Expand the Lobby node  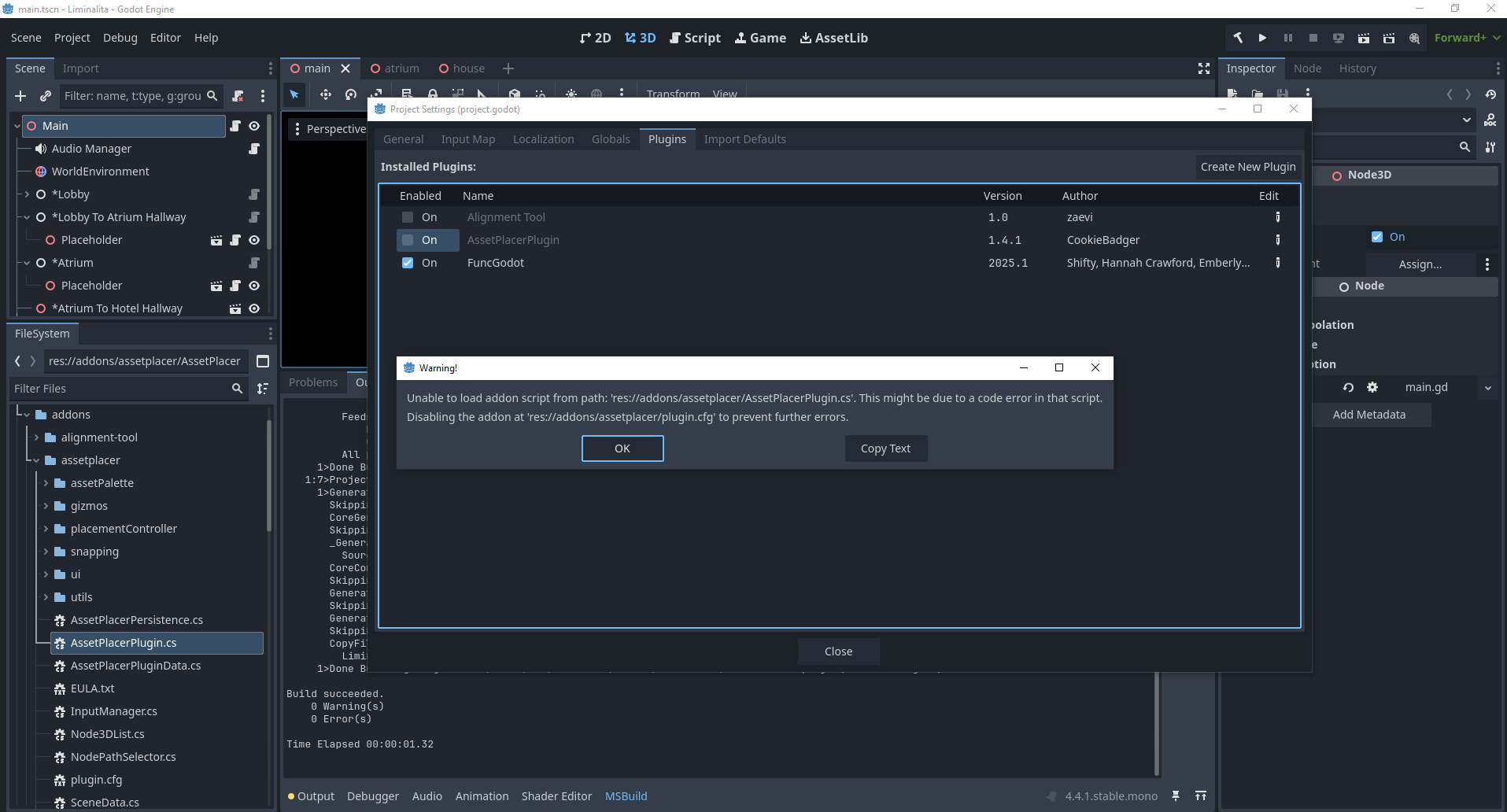tap(27, 194)
